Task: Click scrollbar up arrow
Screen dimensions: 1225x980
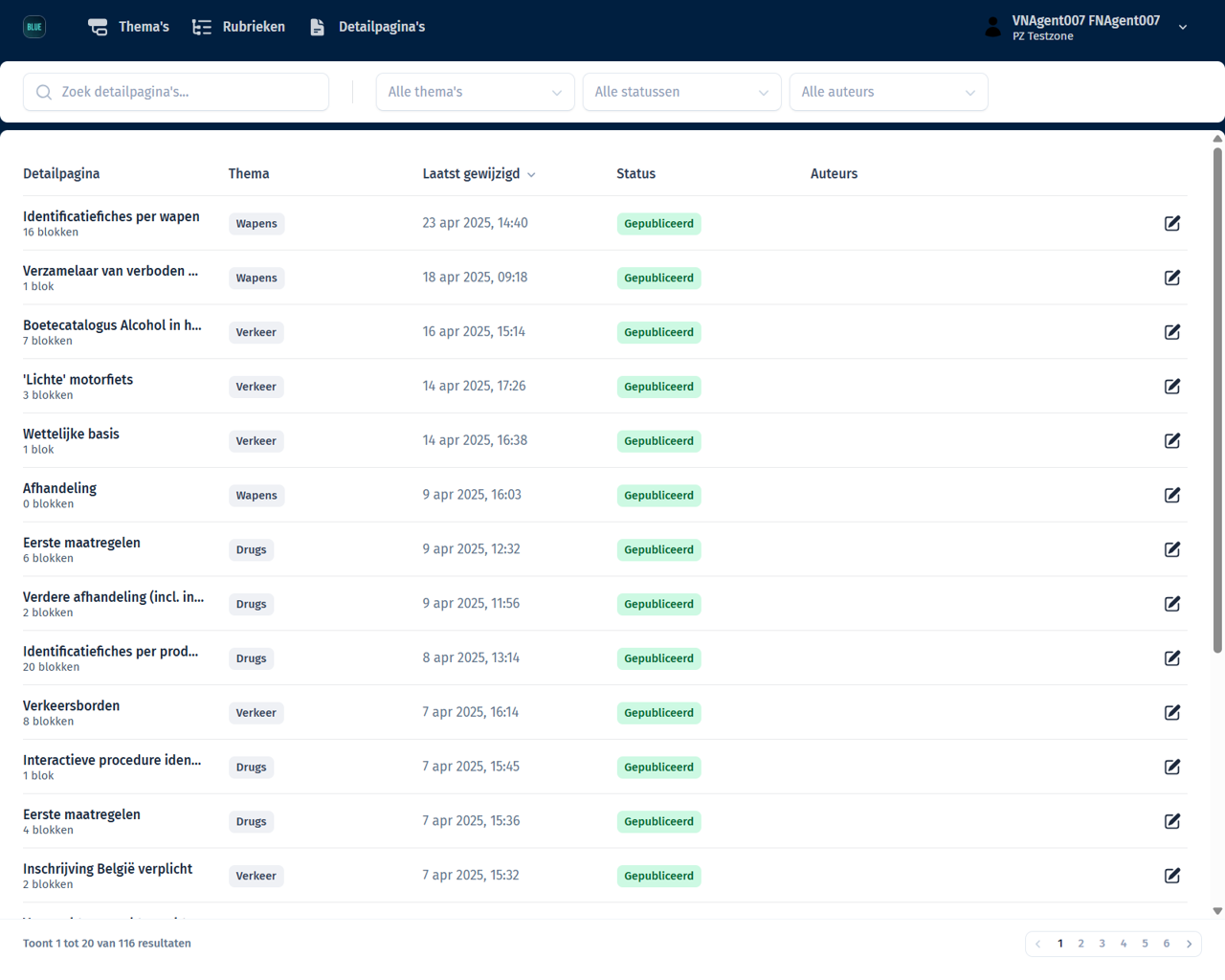Action: pyautogui.click(x=1217, y=139)
